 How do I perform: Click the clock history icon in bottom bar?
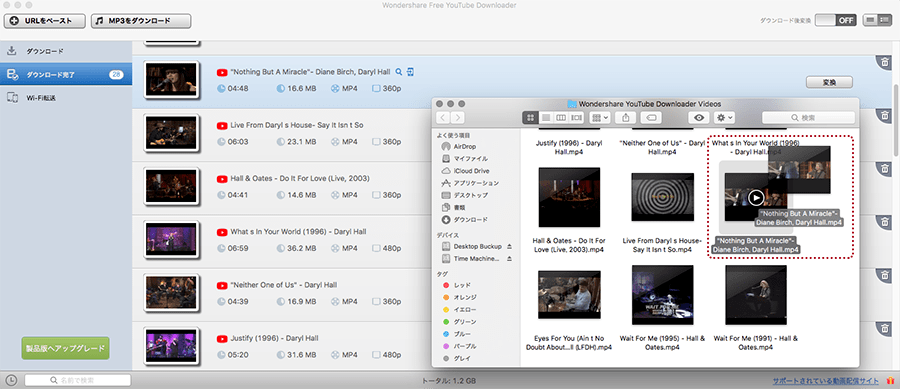[11, 380]
